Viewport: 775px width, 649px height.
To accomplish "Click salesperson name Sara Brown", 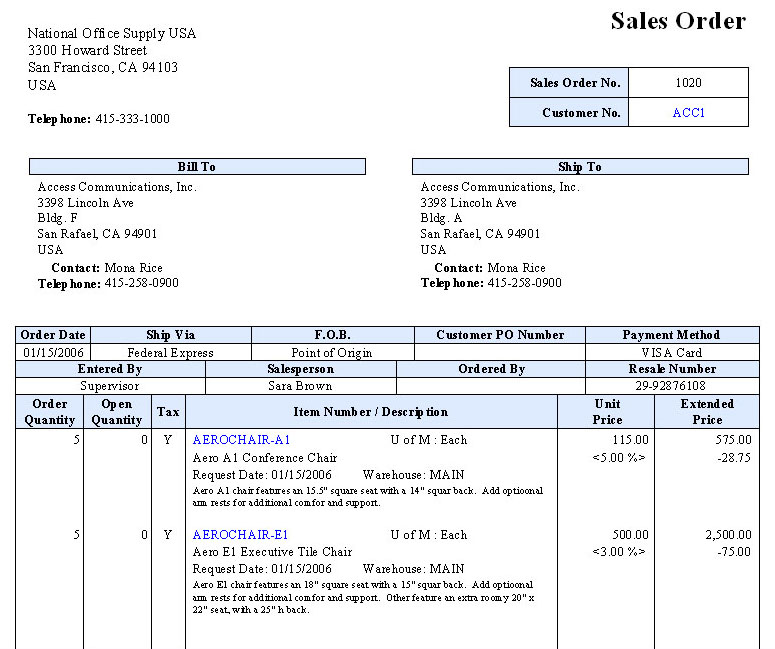I will (x=300, y=386).
